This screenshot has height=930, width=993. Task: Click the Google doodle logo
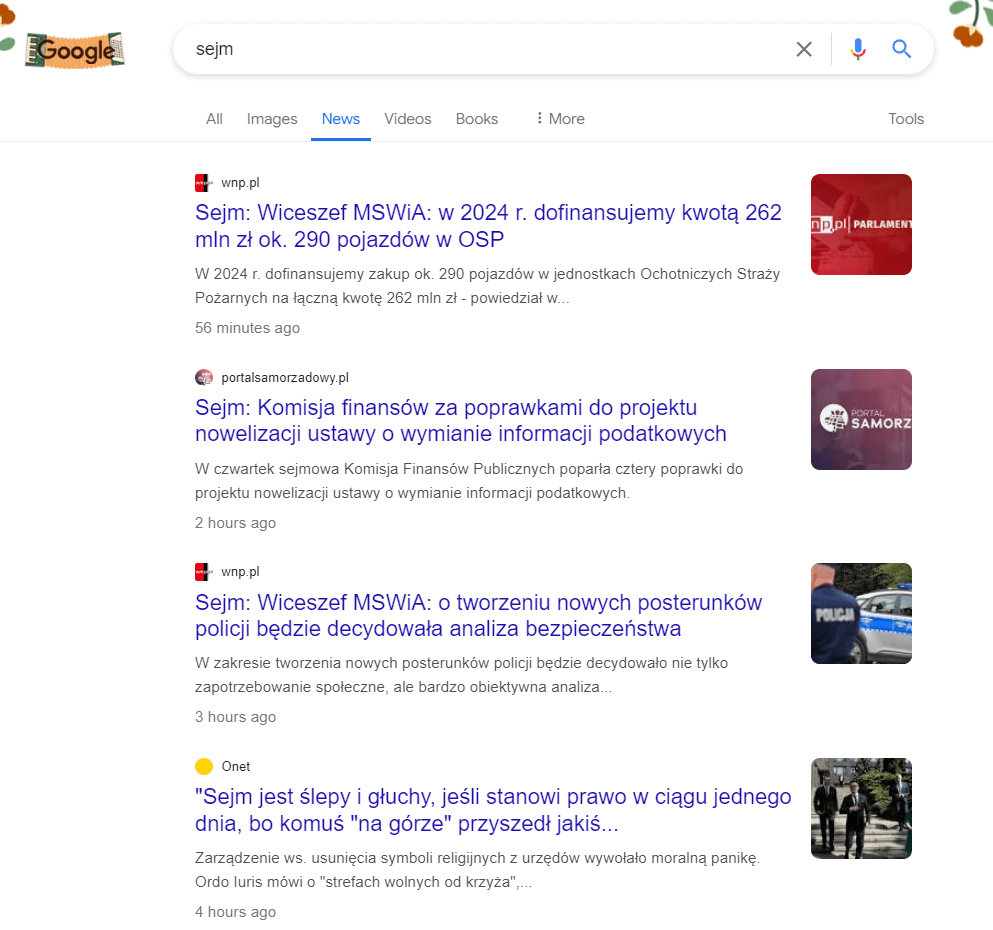74,49
